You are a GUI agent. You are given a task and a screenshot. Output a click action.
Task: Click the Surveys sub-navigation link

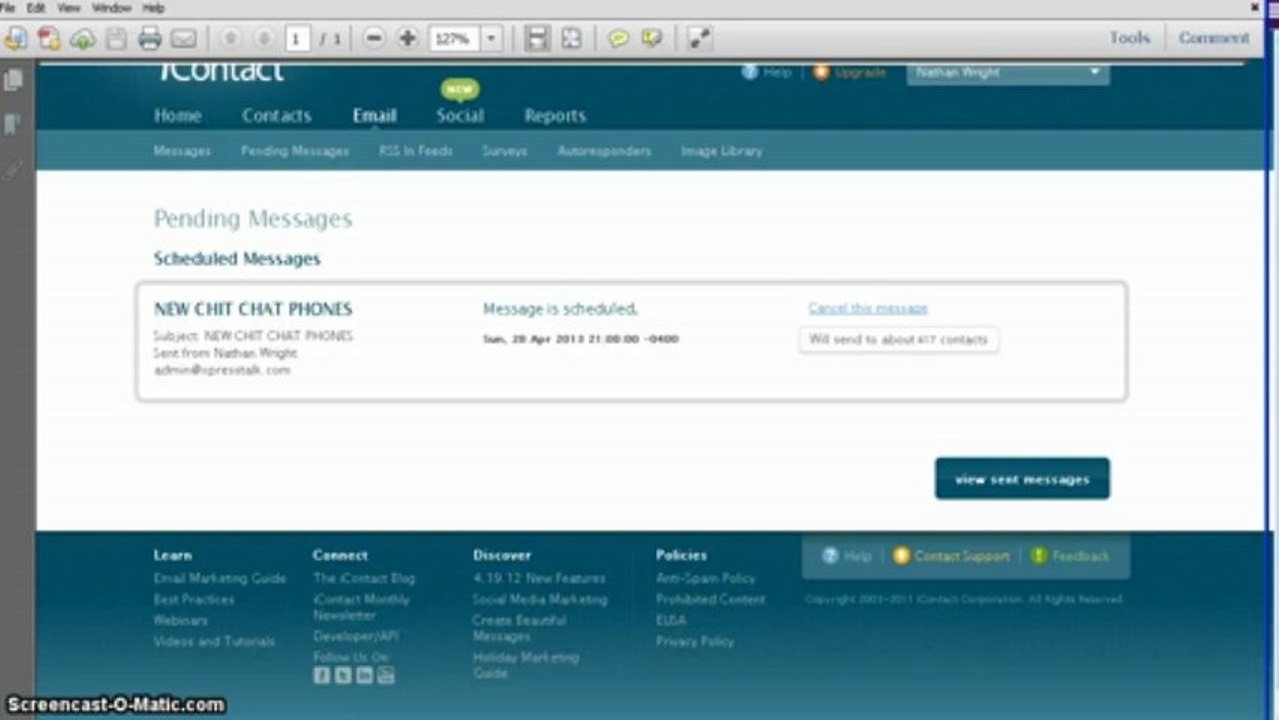[504, 151]
